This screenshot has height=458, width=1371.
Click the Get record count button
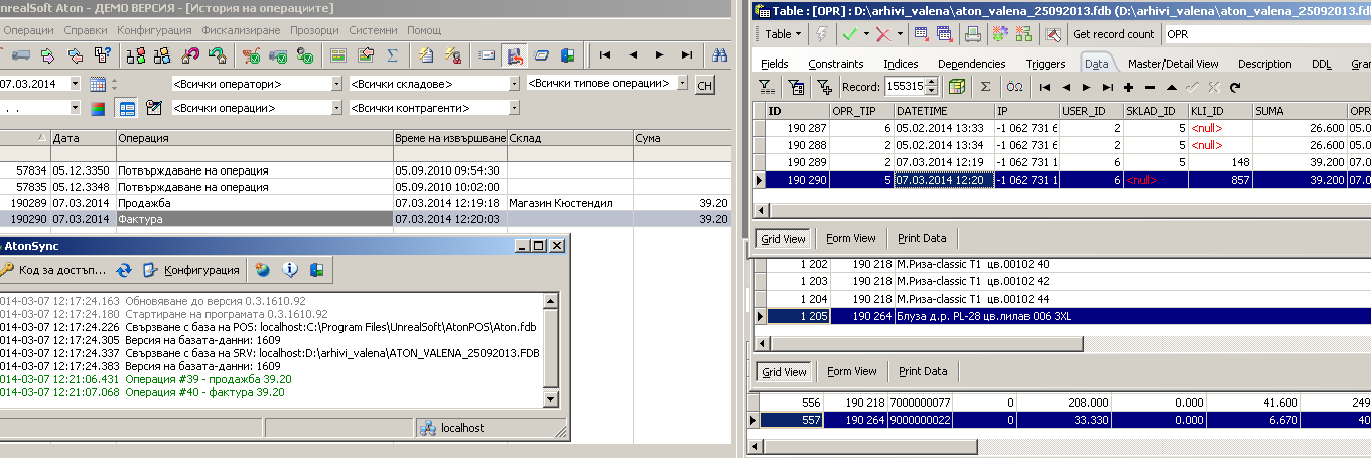[1113, 34]
